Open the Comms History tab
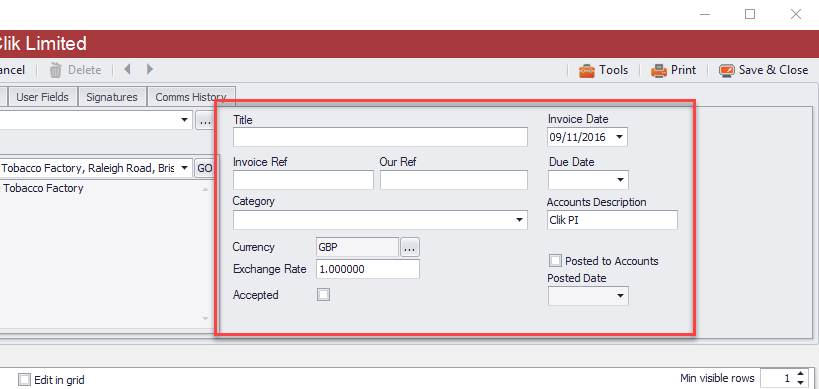The image size is (819, 389). (x=191, y=97)
